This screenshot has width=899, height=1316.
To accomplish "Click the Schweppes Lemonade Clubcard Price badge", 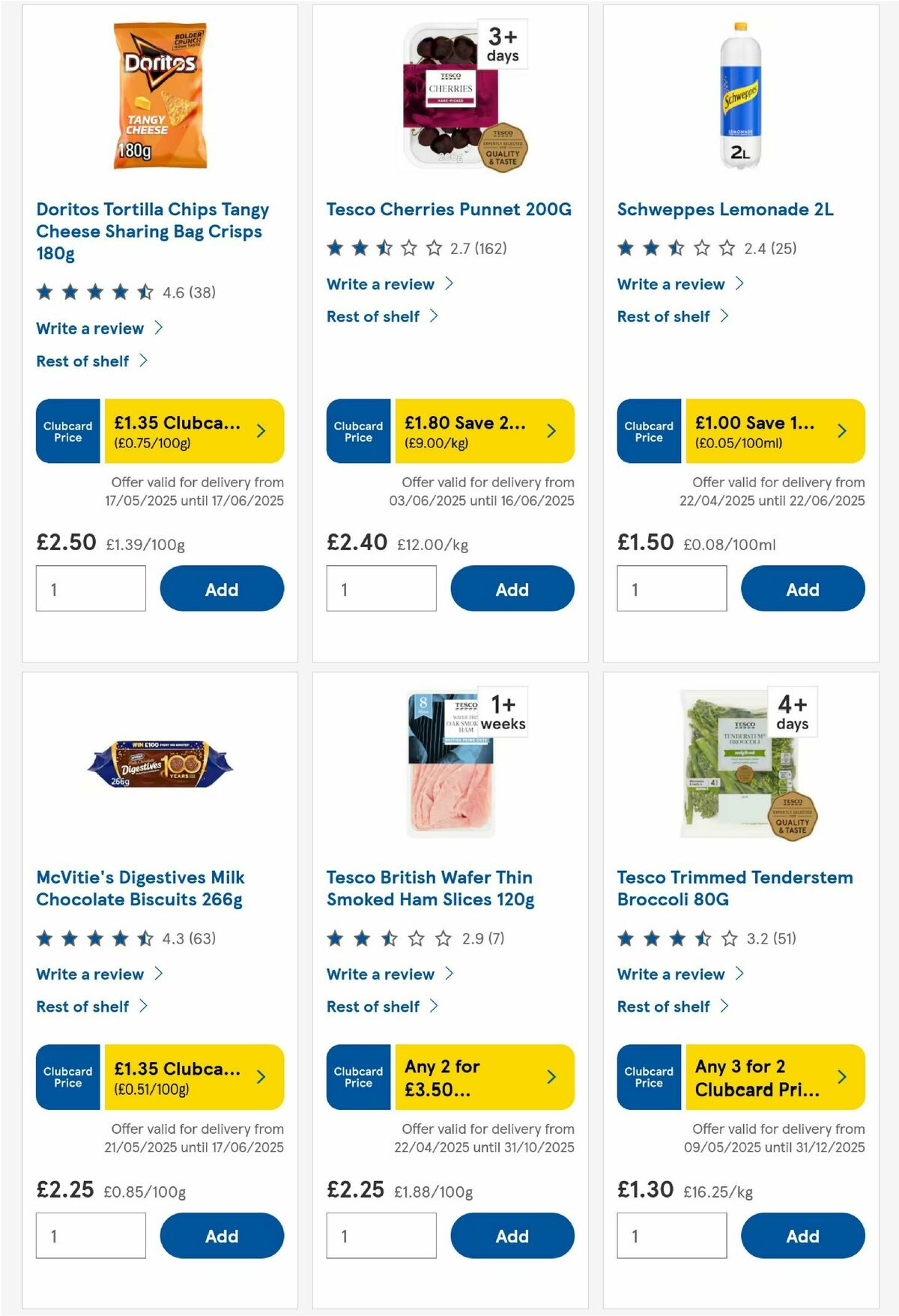I will (649, 430).
